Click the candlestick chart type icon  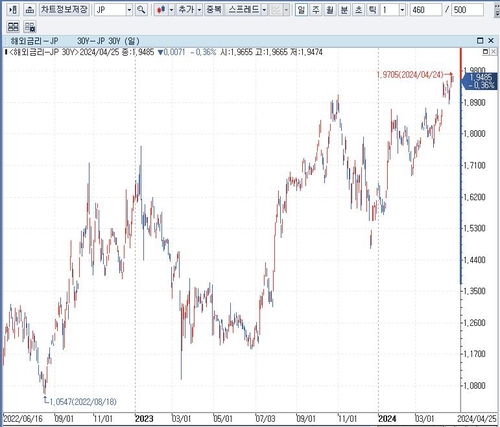[161, 10]
